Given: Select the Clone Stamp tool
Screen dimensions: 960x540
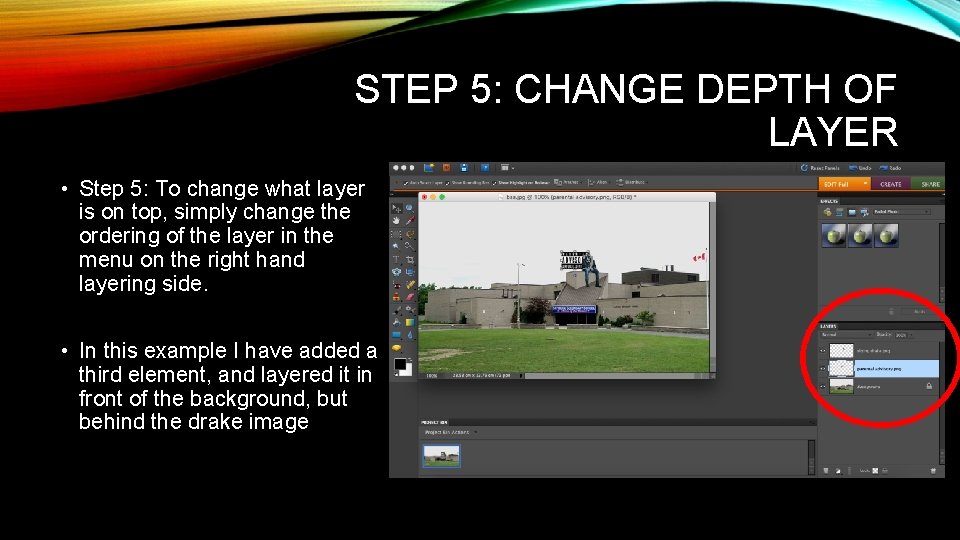Looking at the screenshot, I should pos(396,297).
